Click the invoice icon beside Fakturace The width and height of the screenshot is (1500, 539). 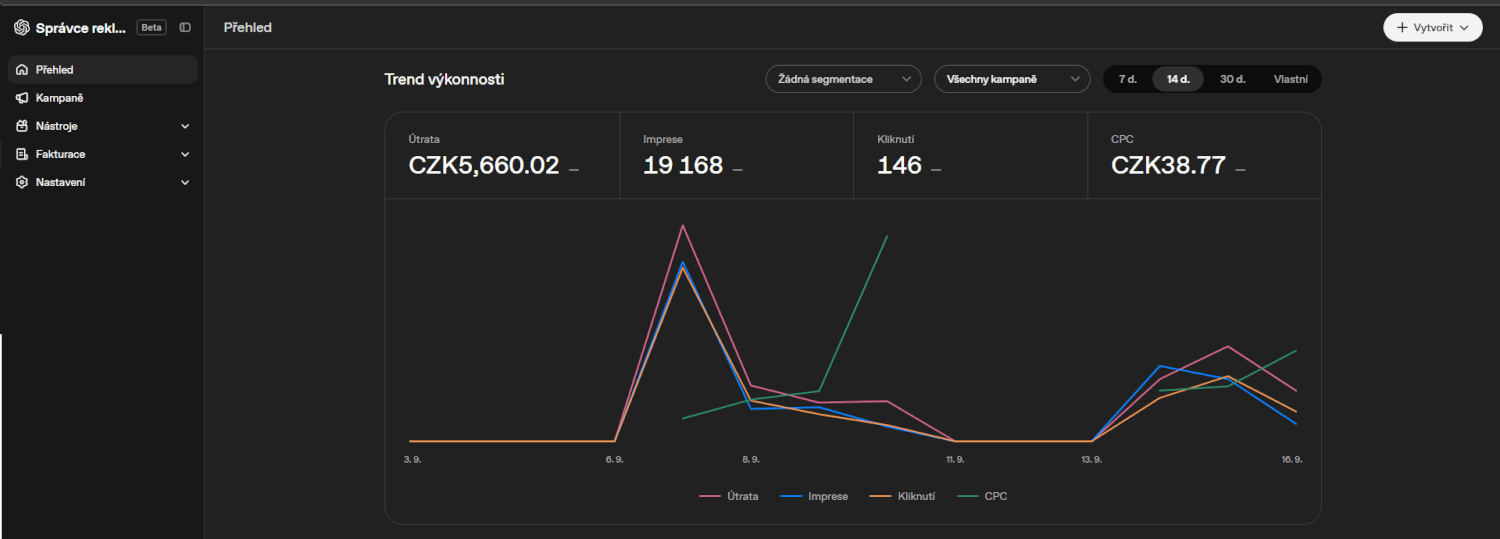22,154
